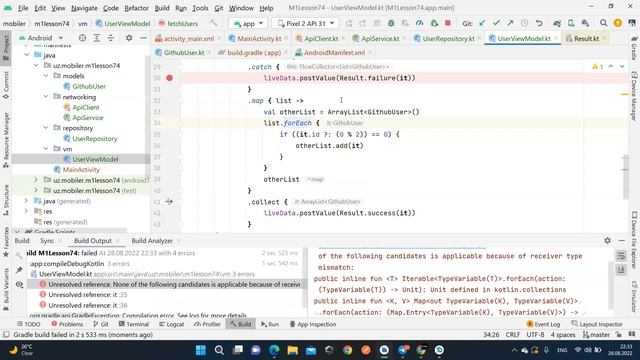Image resolution: width=640 pixels, height=360 pixels.
Task: Open the Event Log button
Action: pos(543,324)
